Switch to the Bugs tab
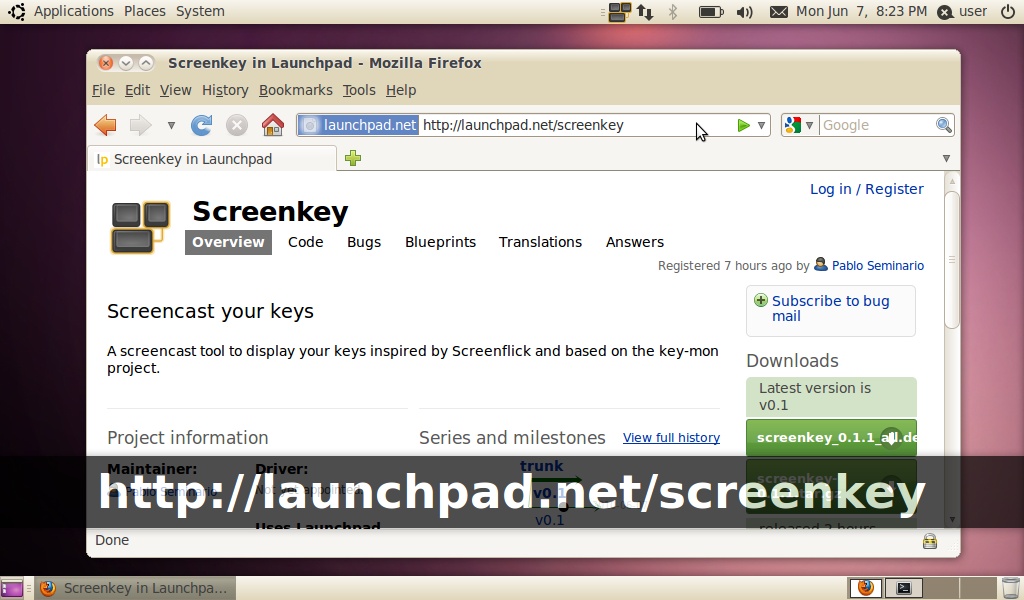The width and height of the screenshot is (1024, 600). click(364, 242)
